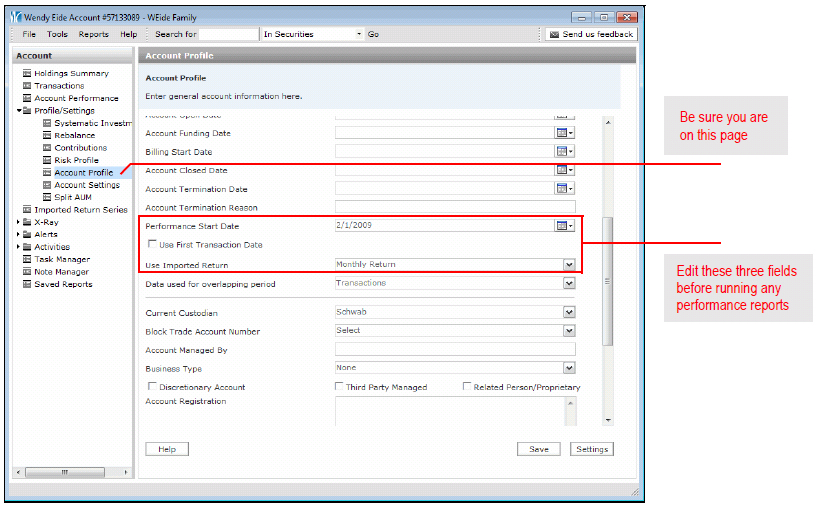Open Task Manager in the sidebar
Screen dimensions: 817x507
click(x=62, y=259)
